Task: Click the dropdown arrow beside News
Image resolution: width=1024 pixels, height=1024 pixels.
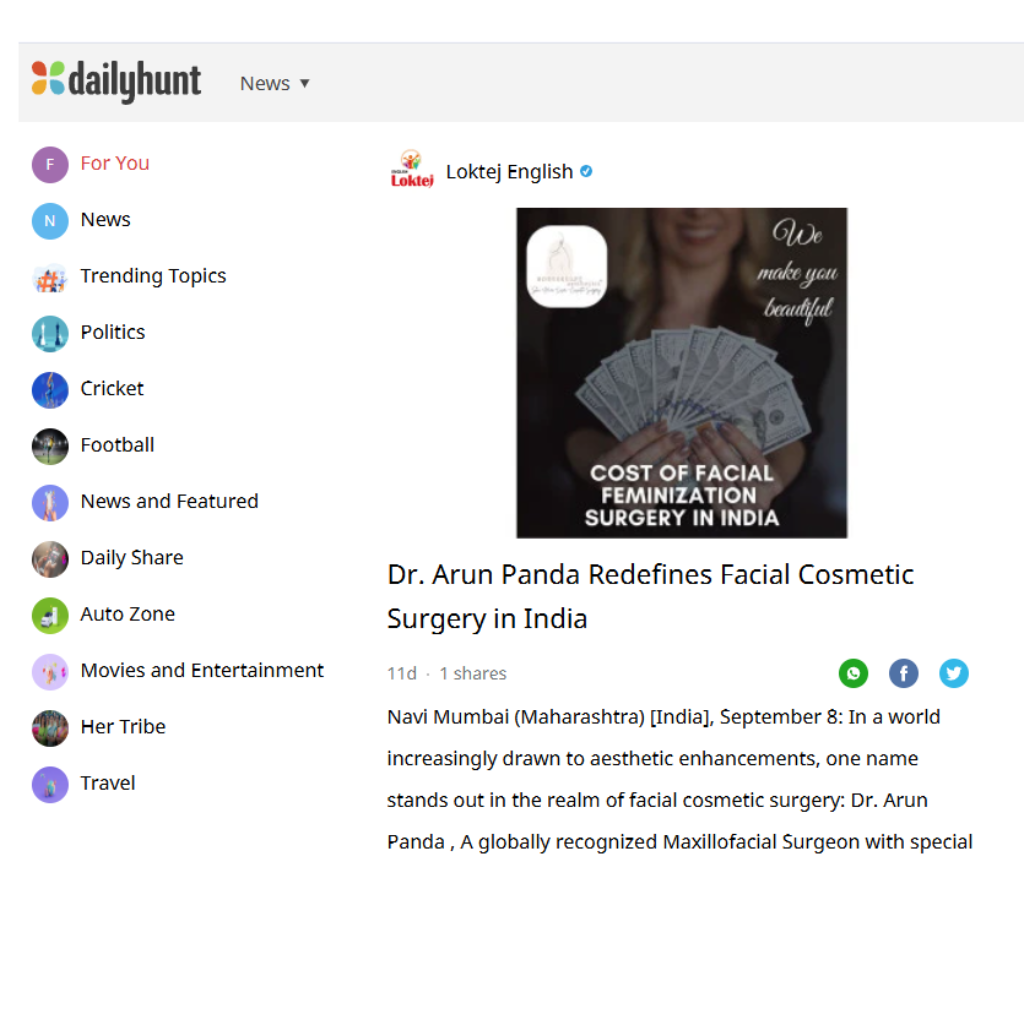Action: click(x=304, y=84)
